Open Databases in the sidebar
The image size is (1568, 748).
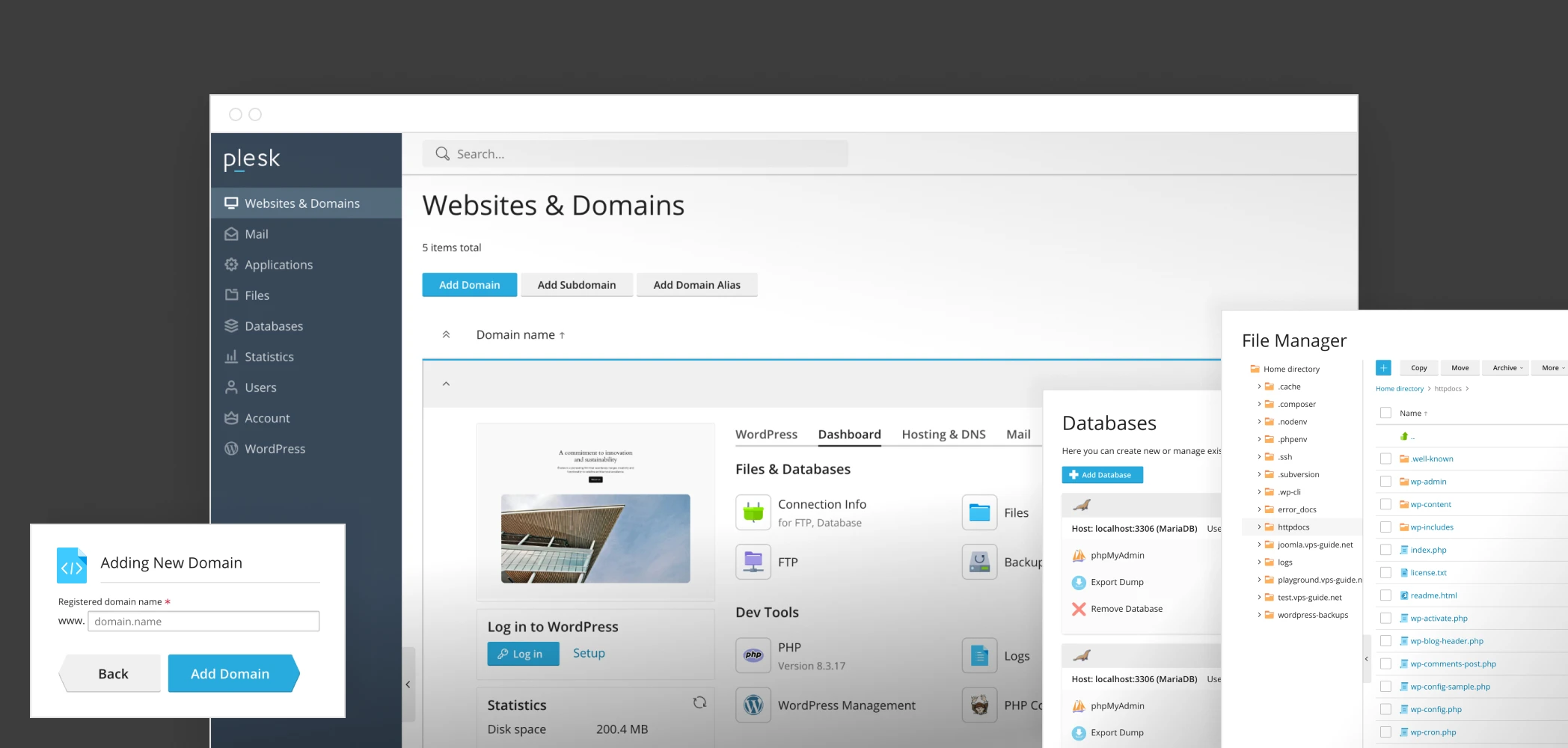pyautogui.click(x=305, y=326)
